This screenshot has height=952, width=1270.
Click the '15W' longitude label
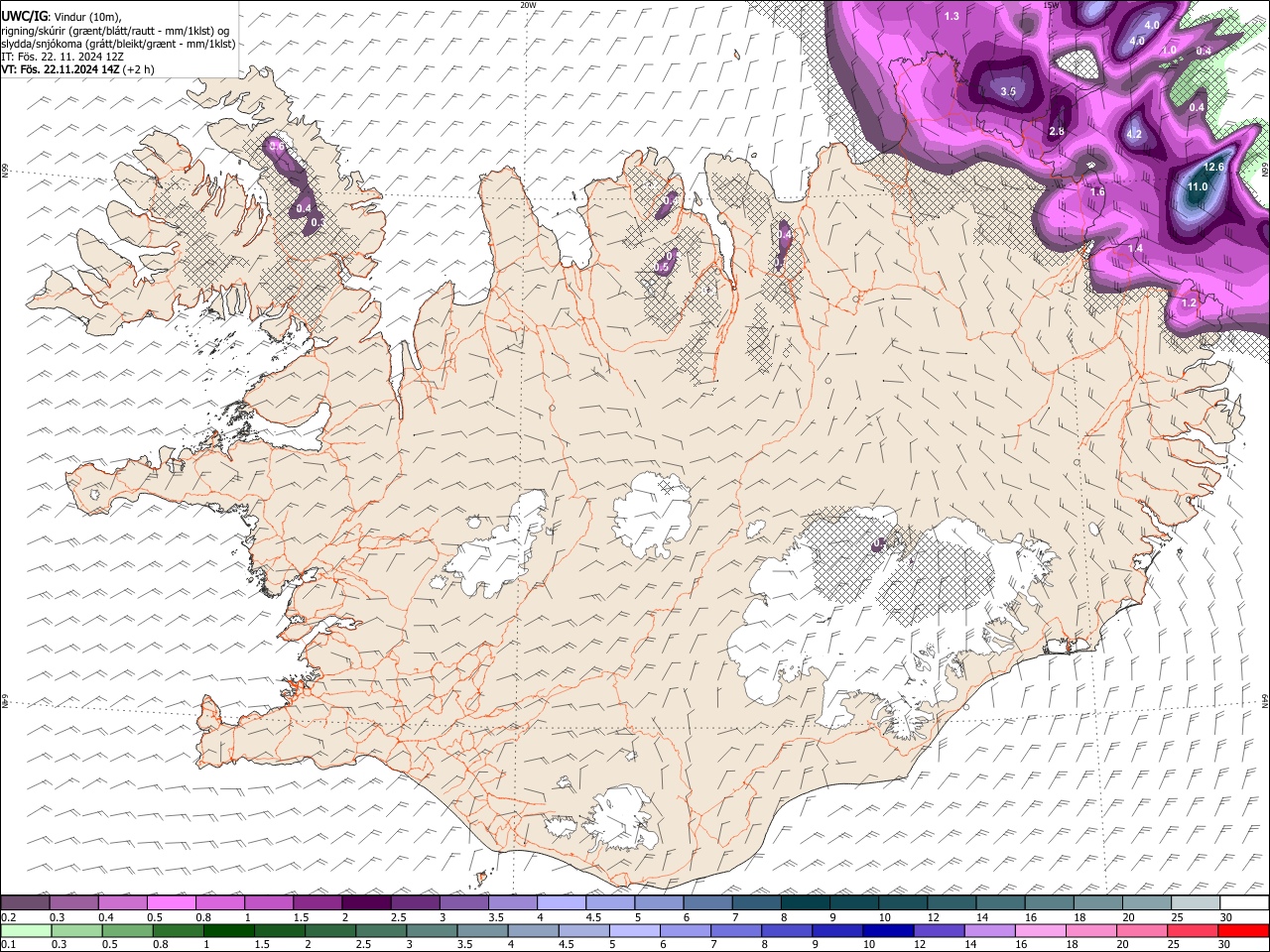pos(1051,5)
